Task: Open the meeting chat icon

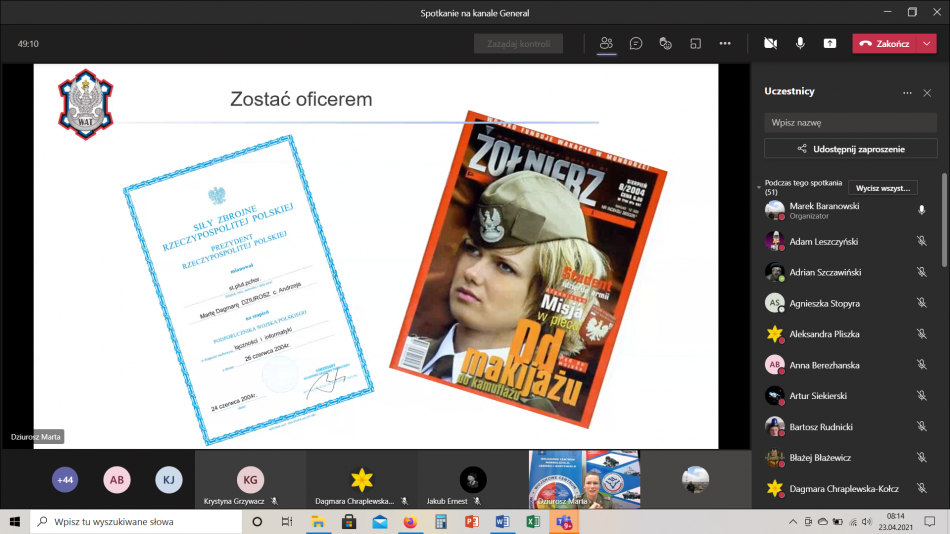Action: [636, 44]
